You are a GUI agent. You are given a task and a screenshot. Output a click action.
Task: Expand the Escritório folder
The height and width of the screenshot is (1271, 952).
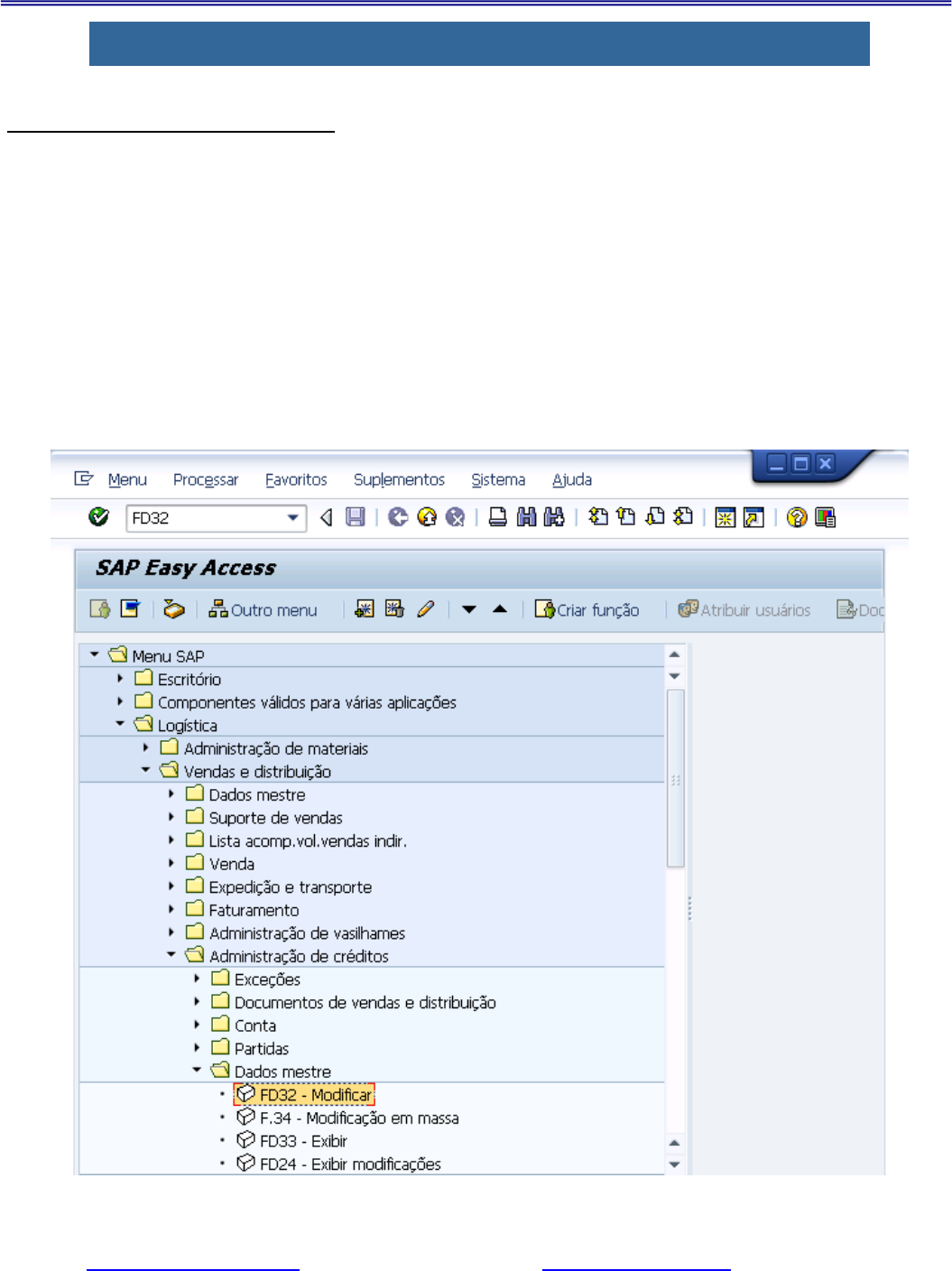pyautogui.click(x=120, y=678)
